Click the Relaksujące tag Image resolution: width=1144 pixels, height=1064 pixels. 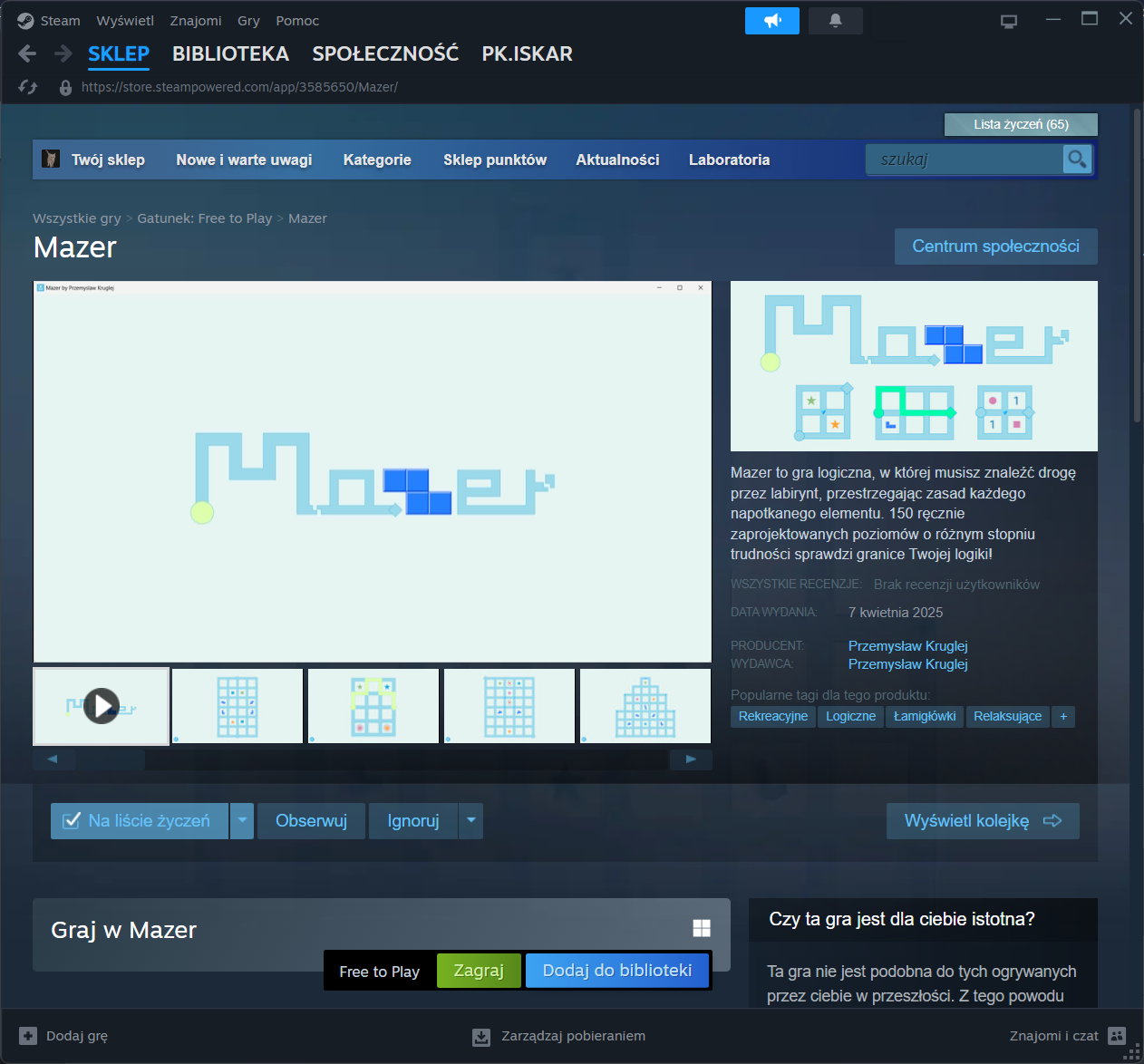1008,717
